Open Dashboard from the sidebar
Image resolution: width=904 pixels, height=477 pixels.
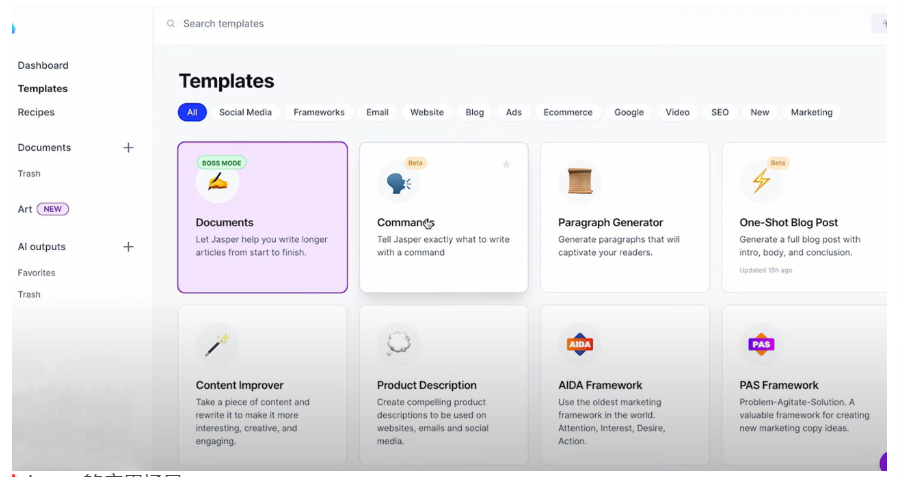43,66
